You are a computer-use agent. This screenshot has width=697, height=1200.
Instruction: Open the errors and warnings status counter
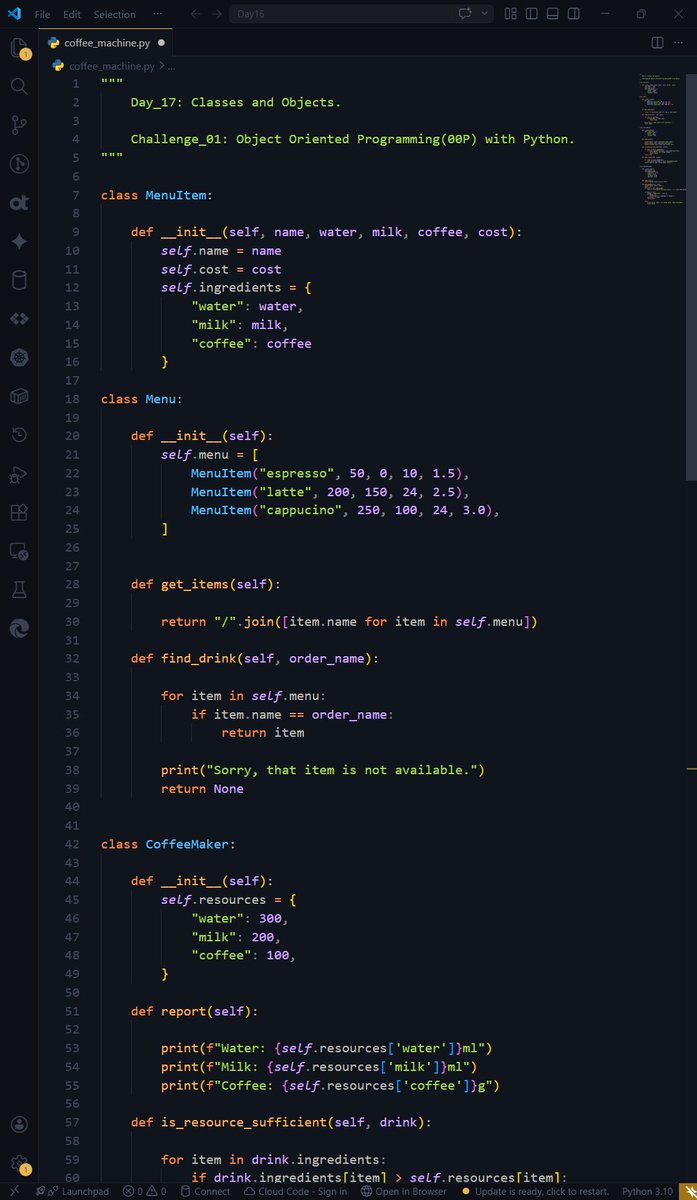[x=144, y=1191]
